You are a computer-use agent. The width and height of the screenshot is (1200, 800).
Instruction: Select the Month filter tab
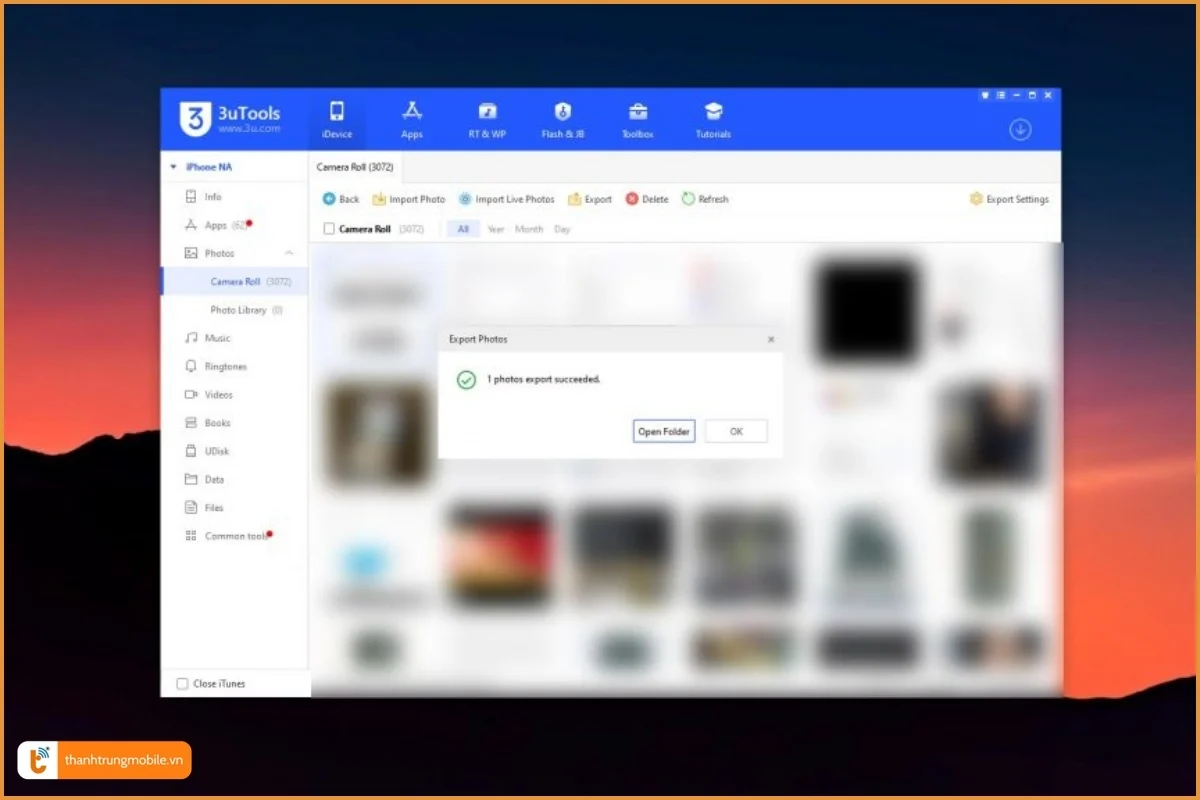529,229
